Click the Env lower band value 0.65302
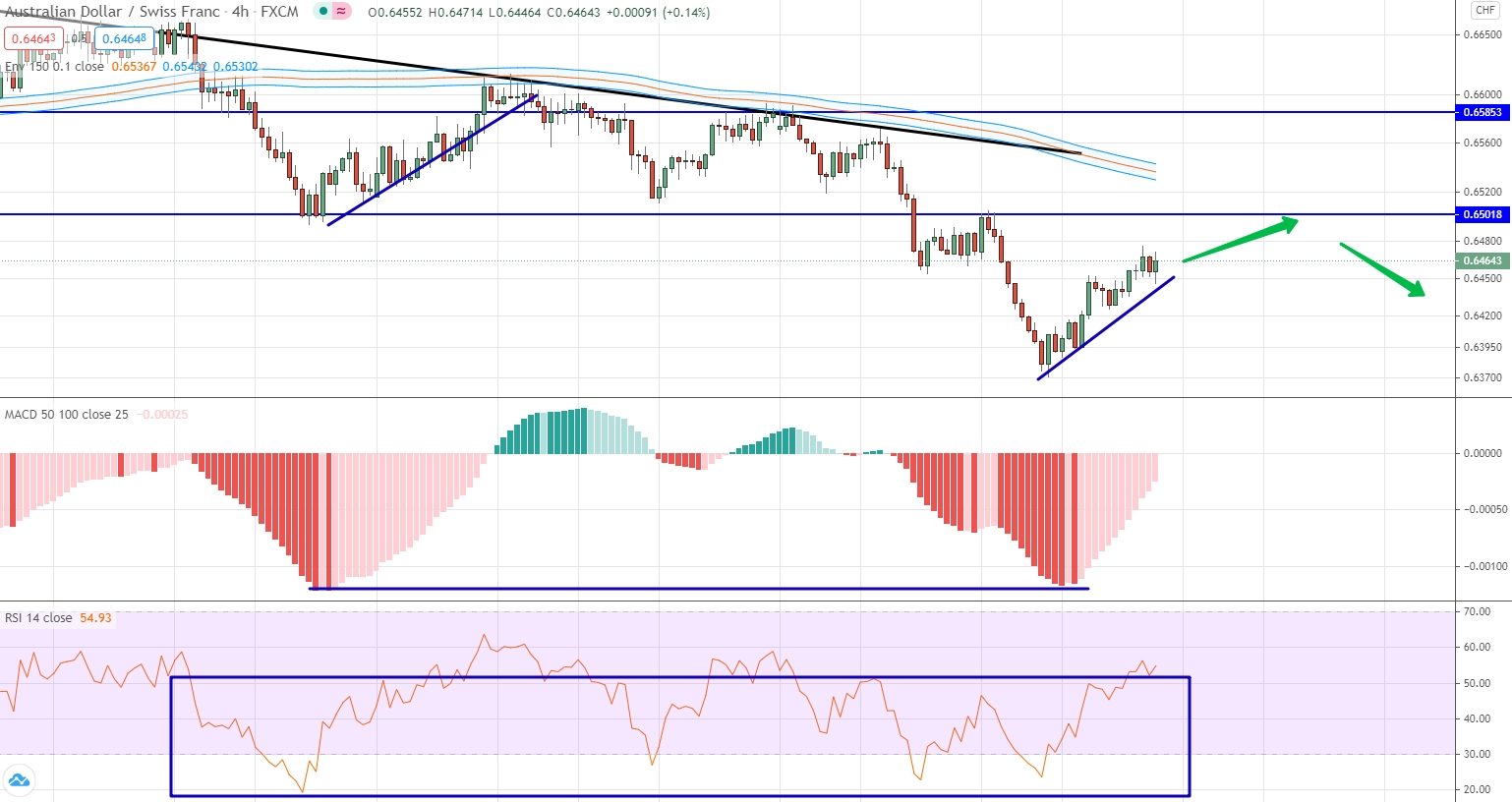1512x802 pixels. (236, 67)
